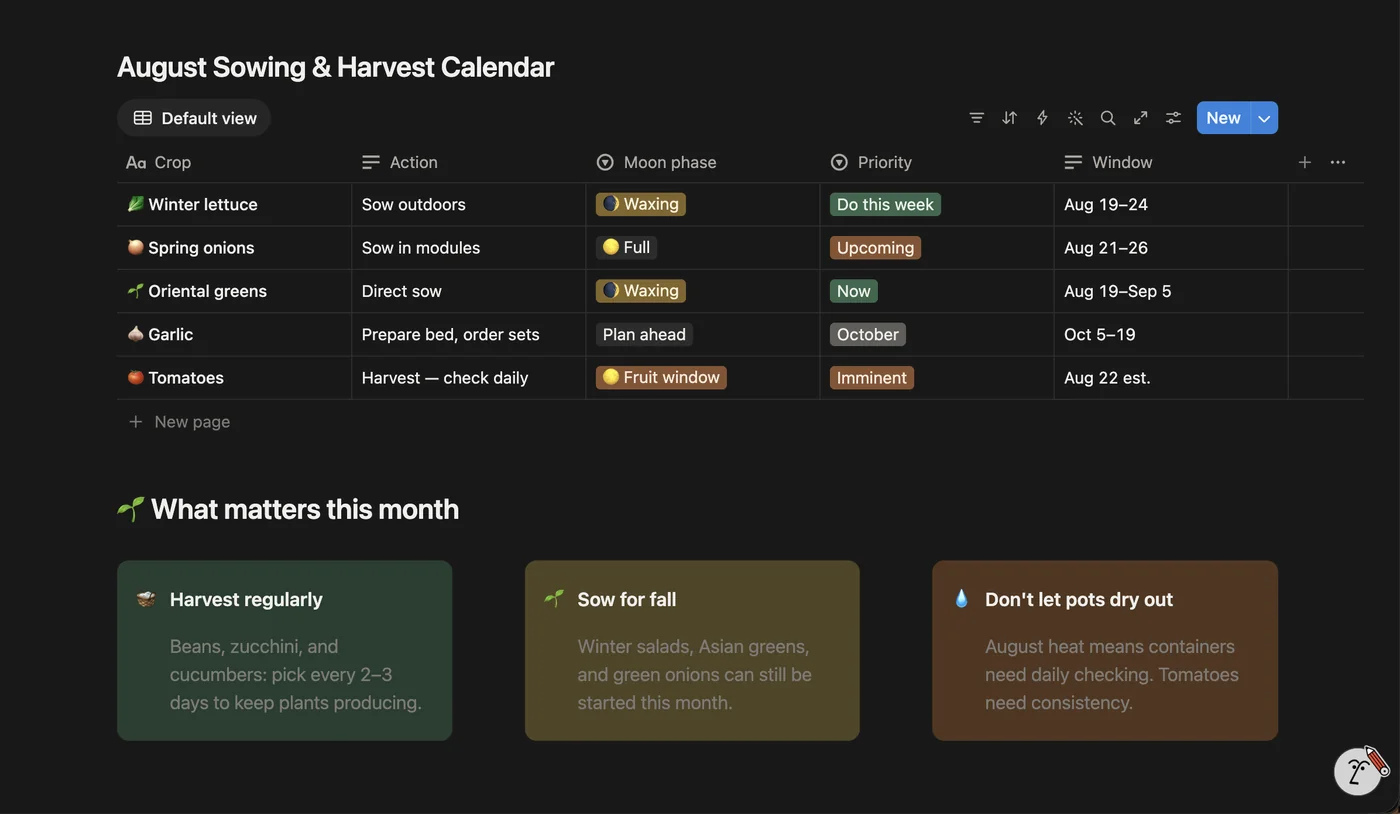Viewport: 1400px width, 814px height.
Task: Open Priority column header menu
Action: coord(936,162)
